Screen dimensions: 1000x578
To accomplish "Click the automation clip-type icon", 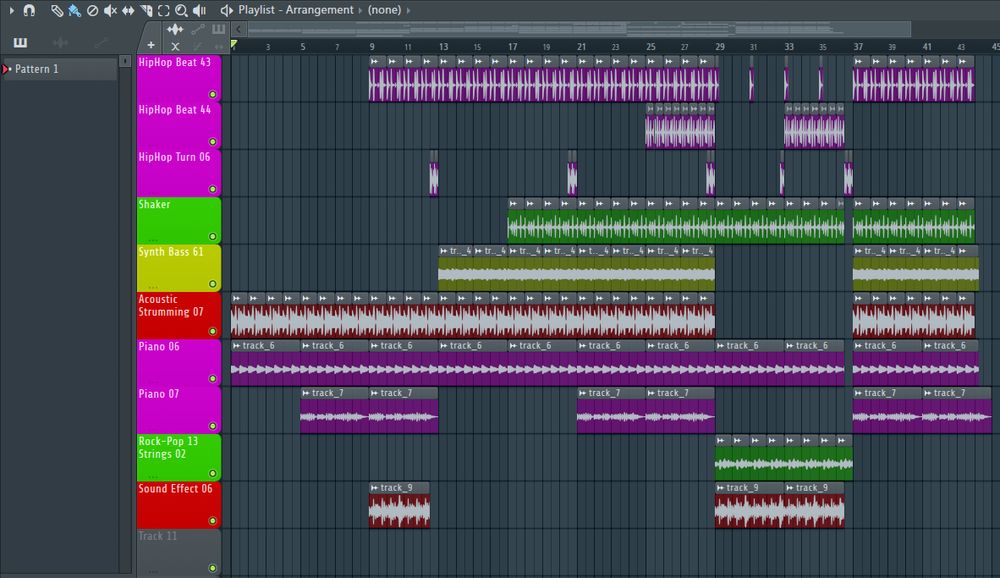I will (198, 29).
